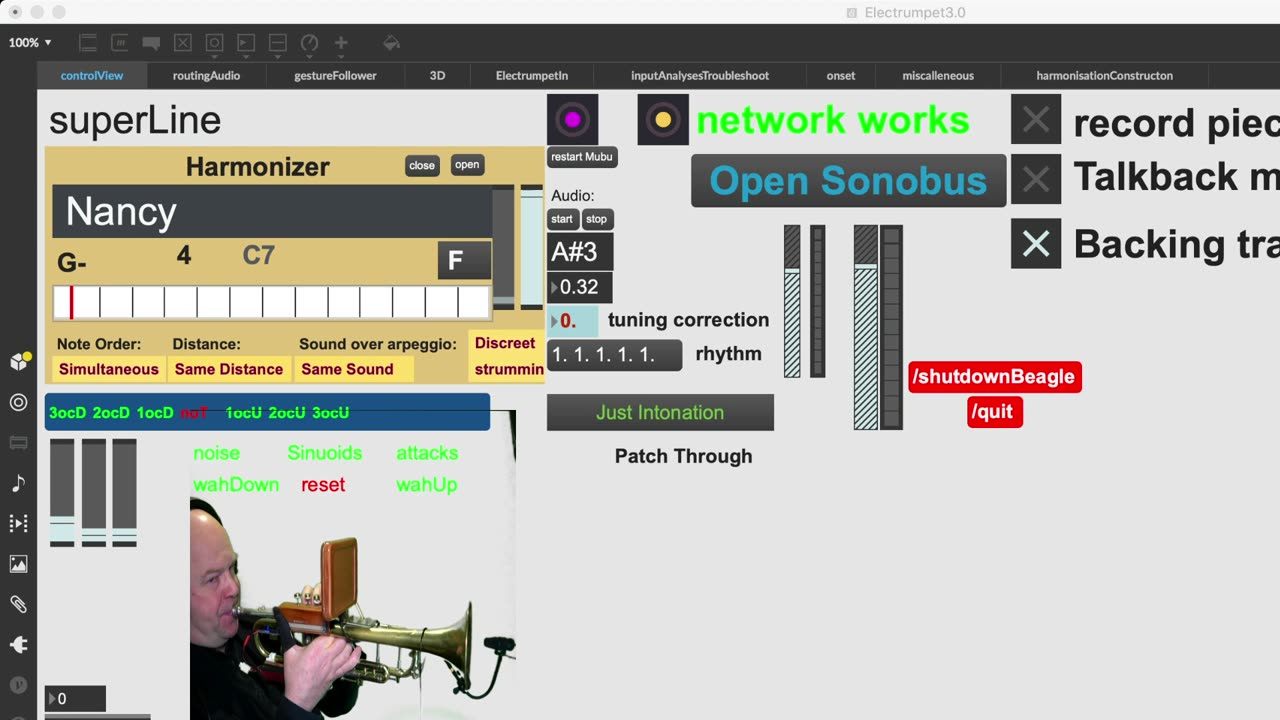The width and height of the screenshot is (1280, 720).
Task: Click the red reset label
Action: click(x=323, y=485)
